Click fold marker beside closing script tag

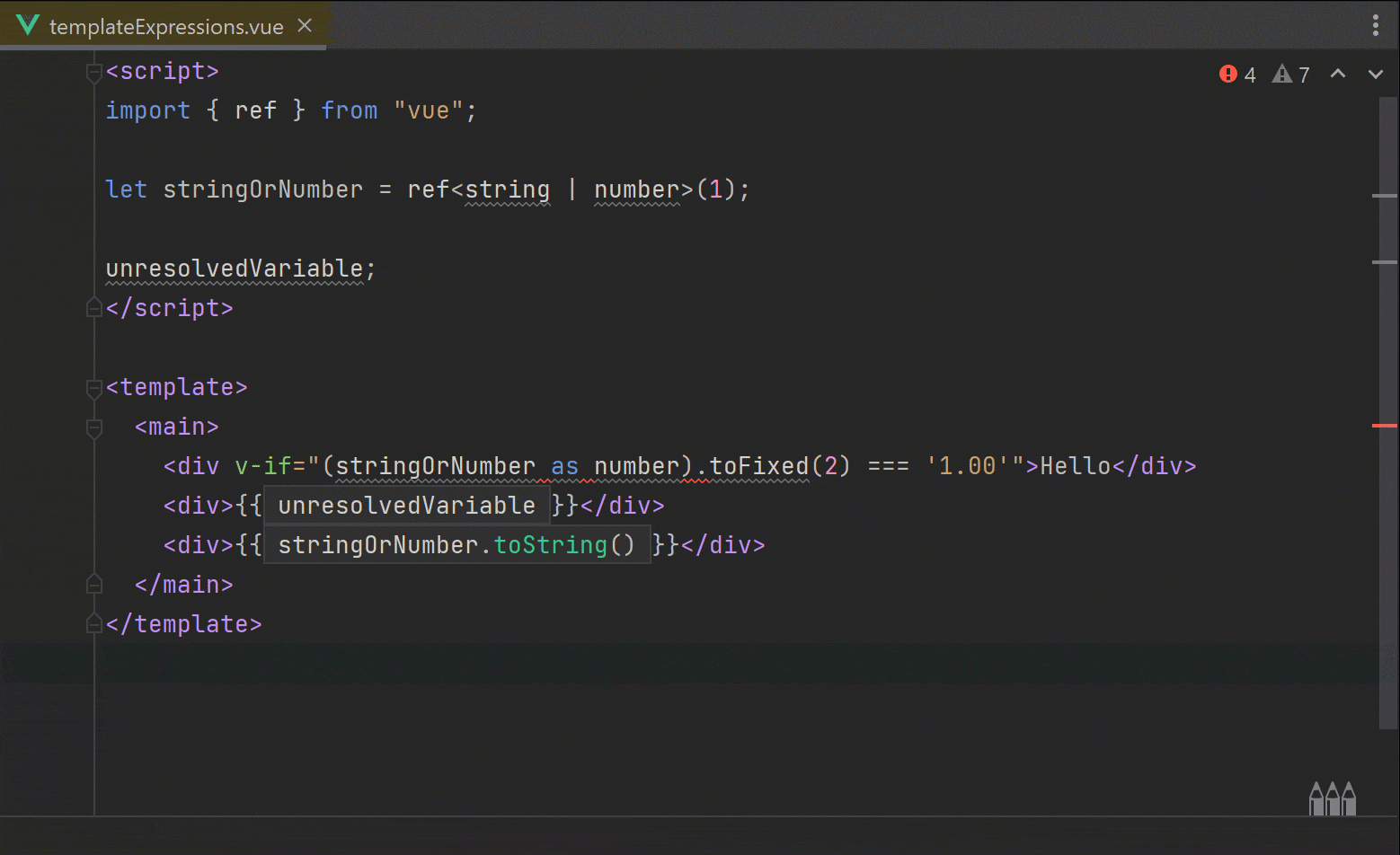tap(93, 308)
